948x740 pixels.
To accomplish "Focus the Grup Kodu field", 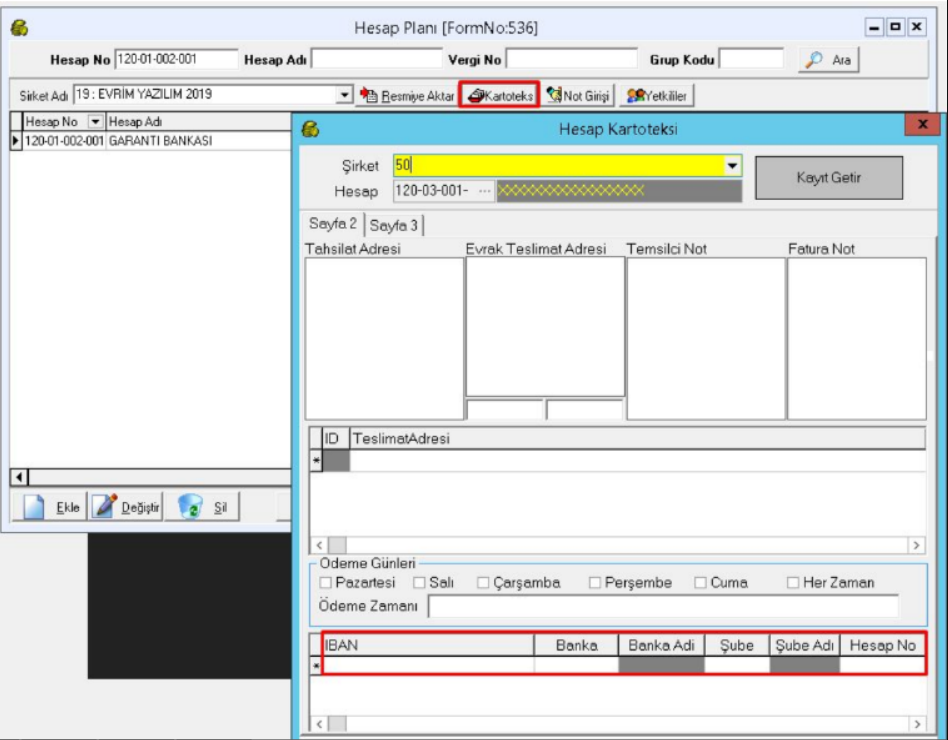I will point(752,59).
